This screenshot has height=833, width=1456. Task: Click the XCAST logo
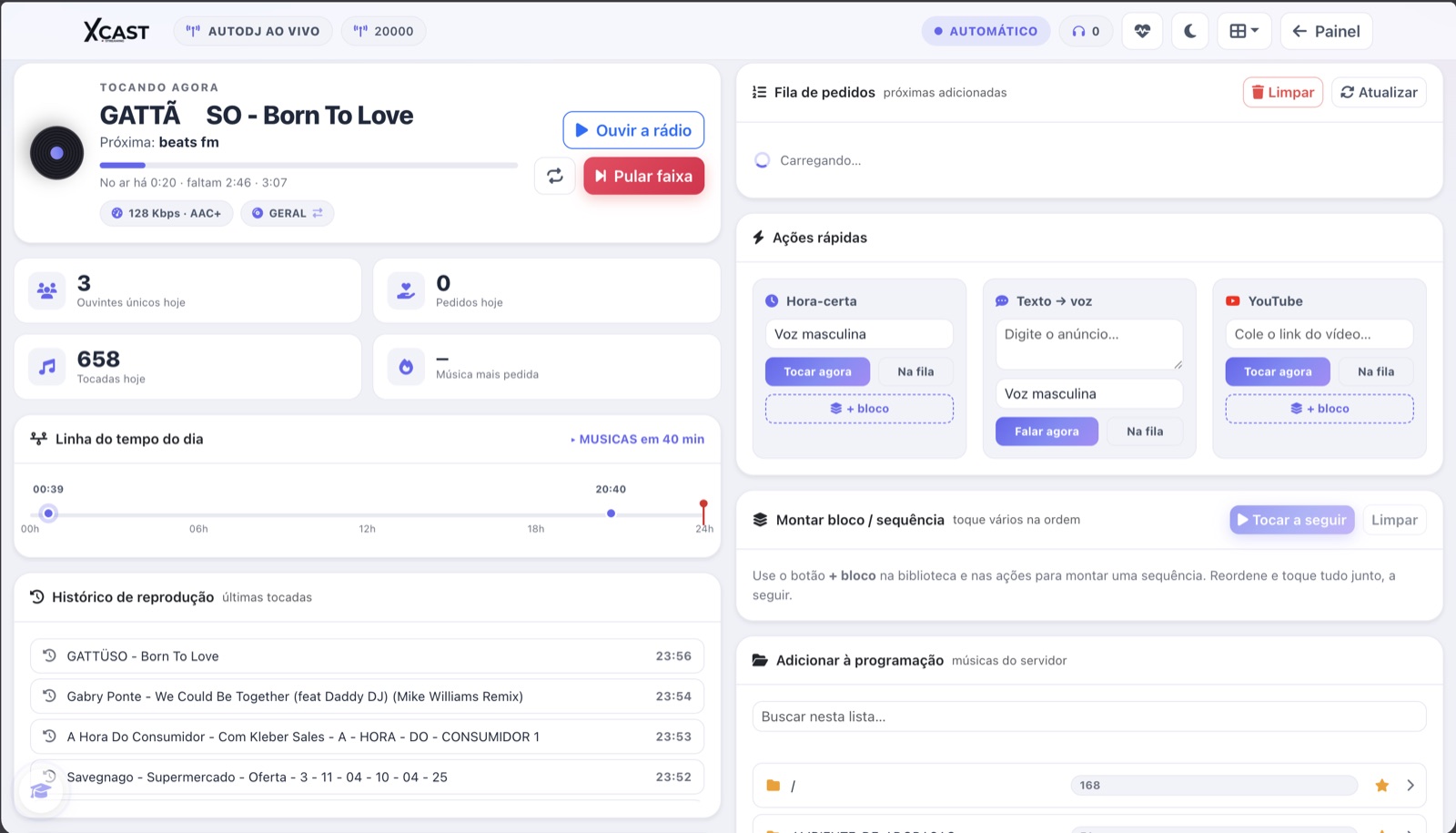point(116,31)
